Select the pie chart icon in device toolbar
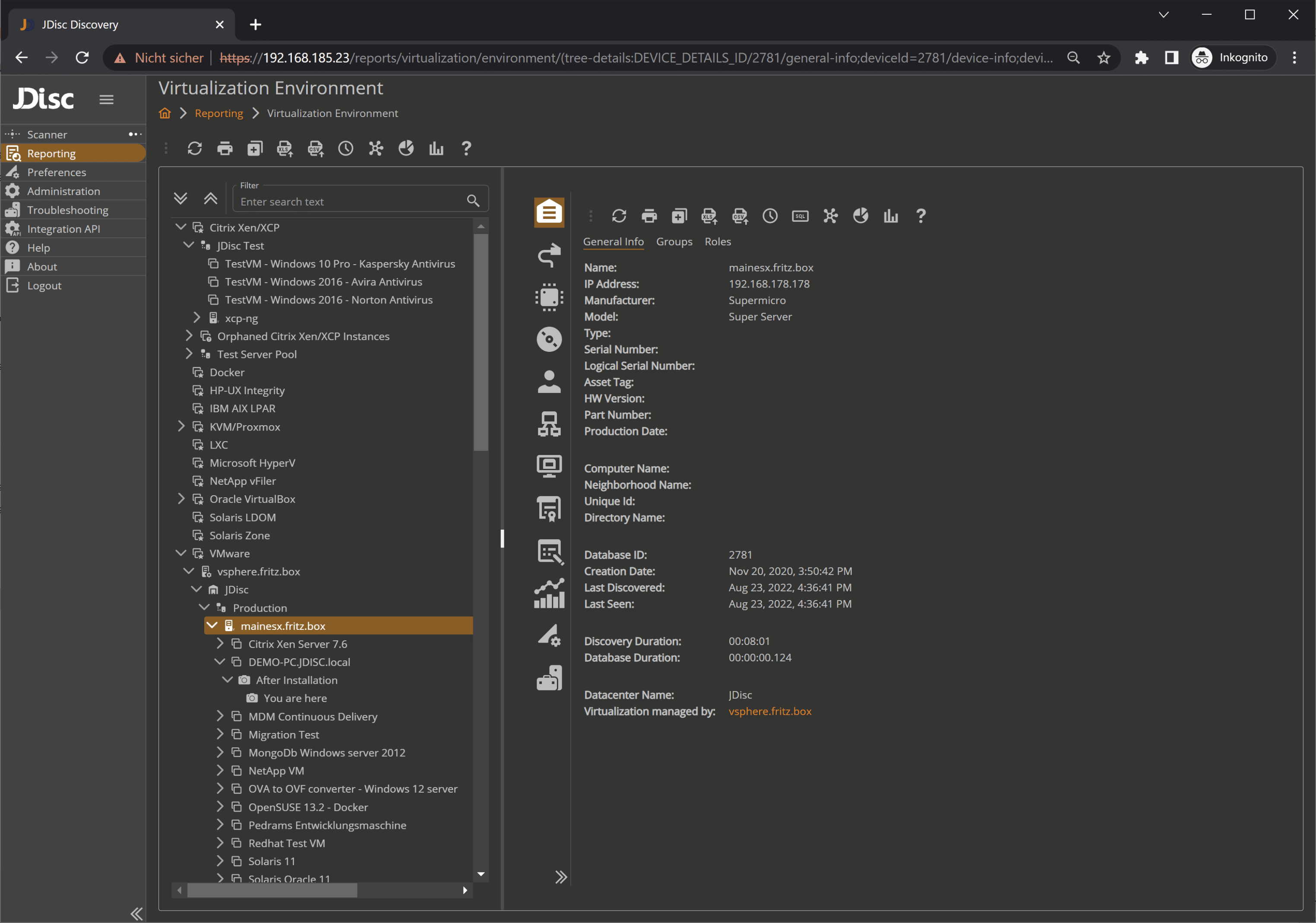The width and height of the screenshot is (1316, 923). [861, 216]
